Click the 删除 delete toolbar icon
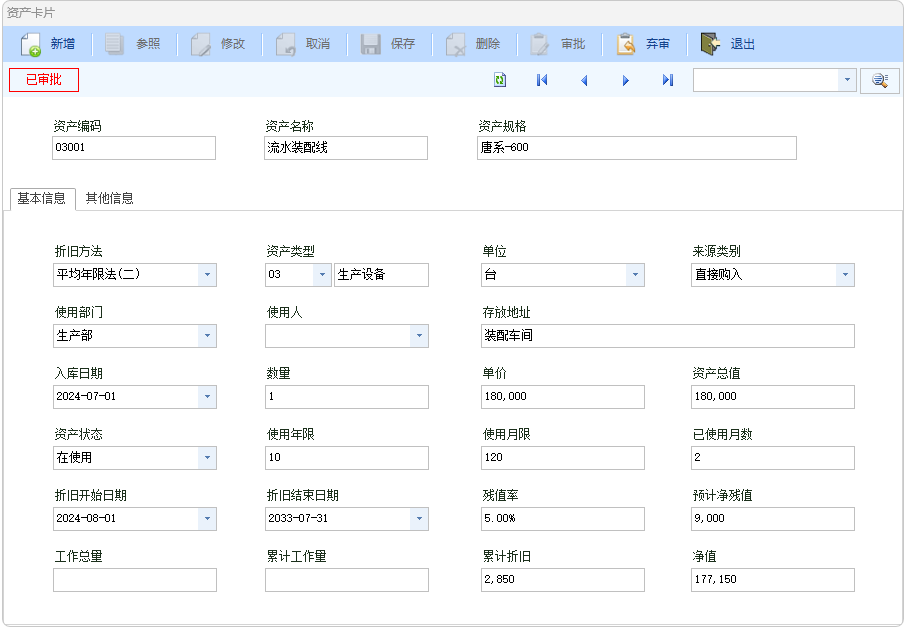Image resolution: width=906 pixels, height=629 pixels. (x=455, y=44)
